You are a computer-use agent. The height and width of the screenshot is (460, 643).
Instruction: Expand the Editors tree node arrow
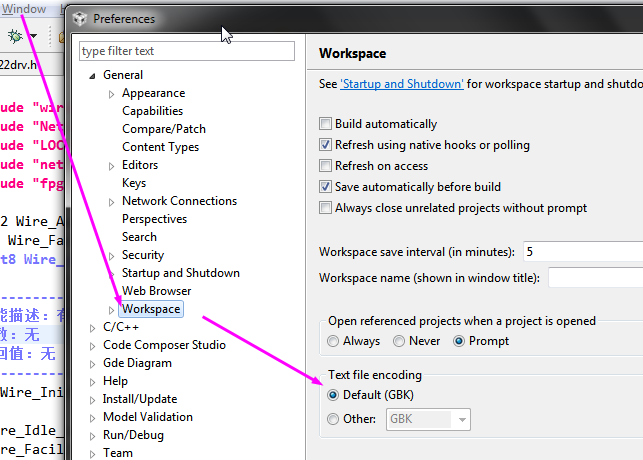coord(112,165)
